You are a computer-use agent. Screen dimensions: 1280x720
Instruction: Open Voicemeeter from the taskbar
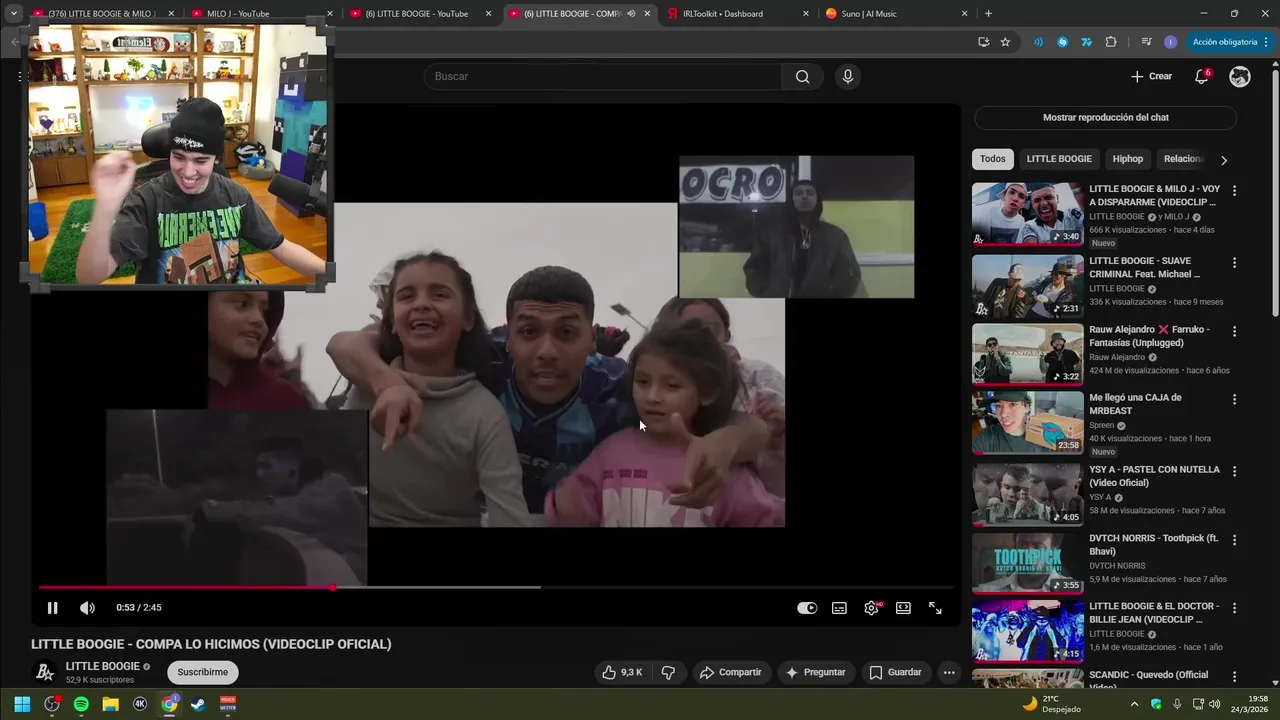point(228,704)
